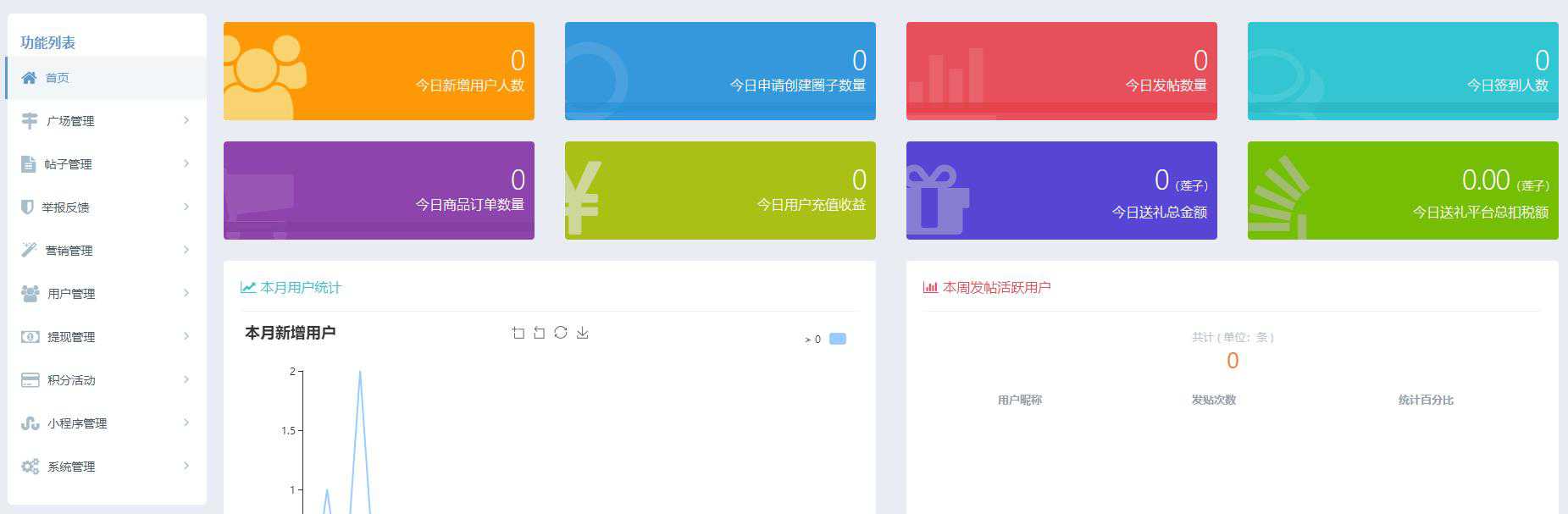1568x514 pixels.
Task: Click the people icon on the orange card
Action: (x=265, y=77)
